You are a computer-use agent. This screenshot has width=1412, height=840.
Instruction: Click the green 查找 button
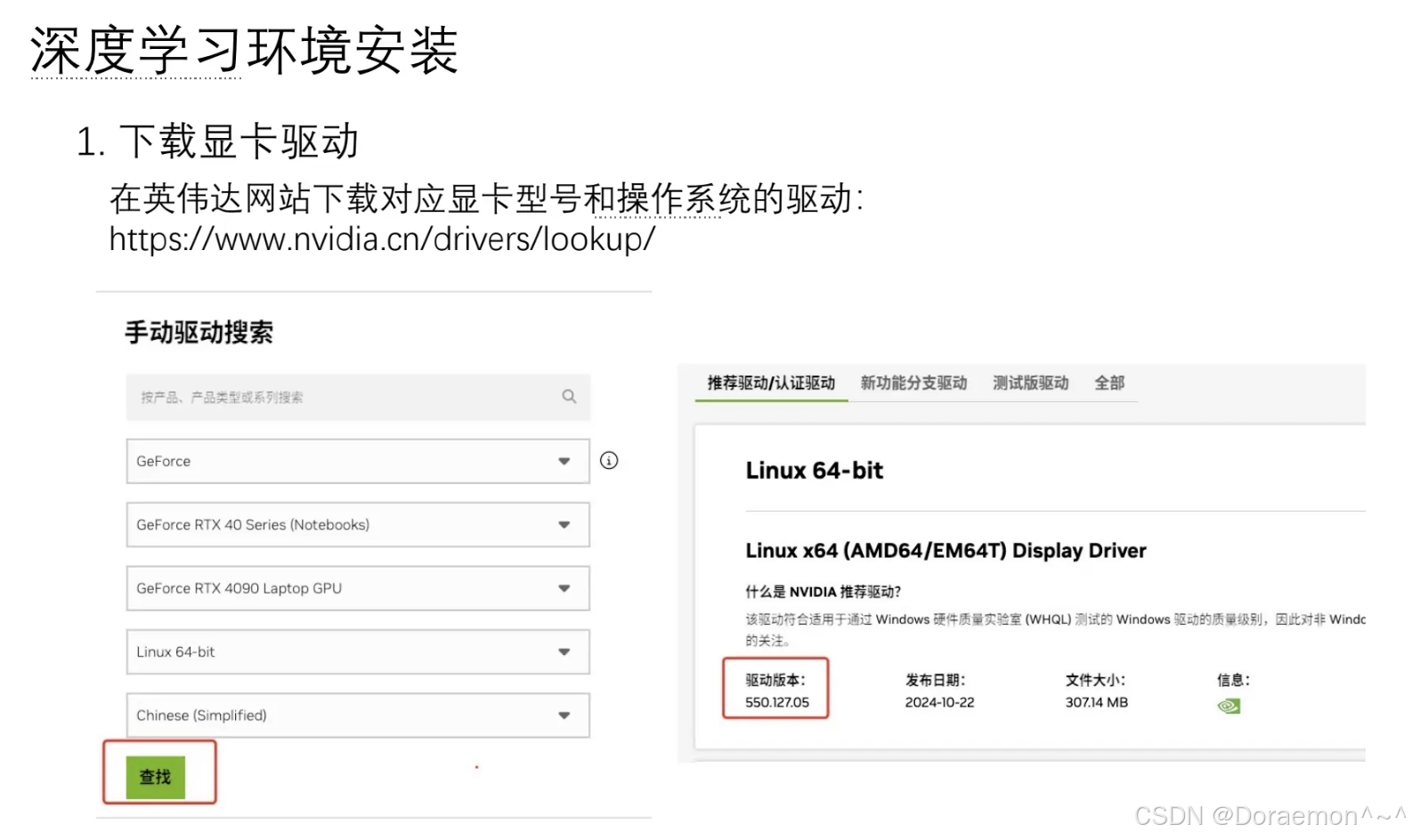(156, 777)
